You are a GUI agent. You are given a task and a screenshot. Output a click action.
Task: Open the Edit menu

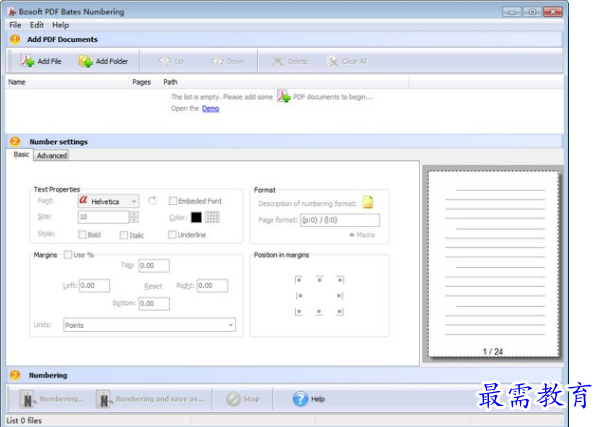pyautogui.click(x=37, y=25)
